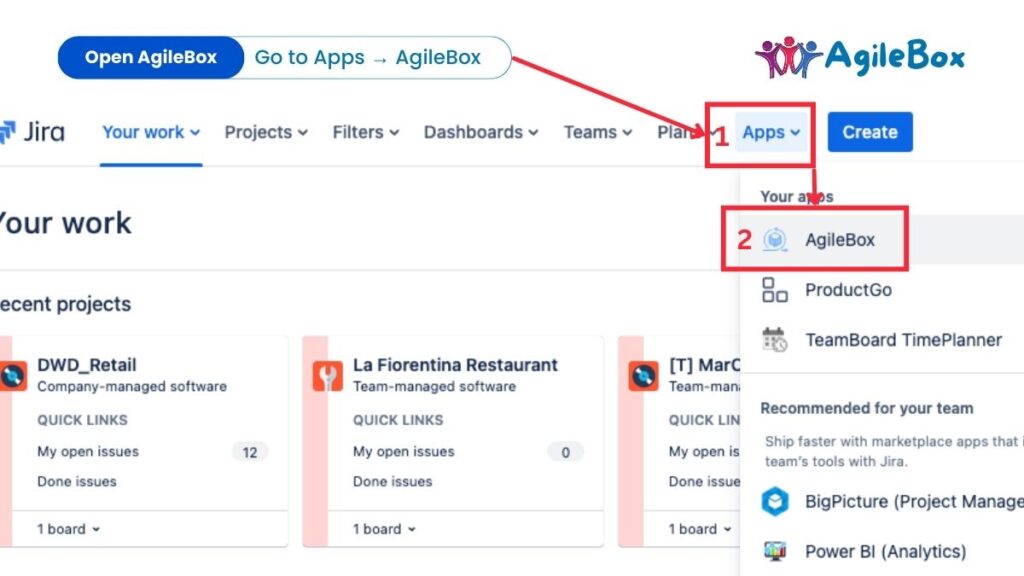
Task: Select the AgileBox app icon in the menu
Action: pyautogui.click(x=773, y=239)
